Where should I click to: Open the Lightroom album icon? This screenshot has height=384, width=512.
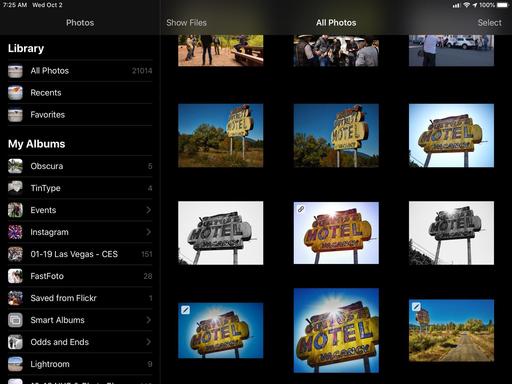point(15,364)
